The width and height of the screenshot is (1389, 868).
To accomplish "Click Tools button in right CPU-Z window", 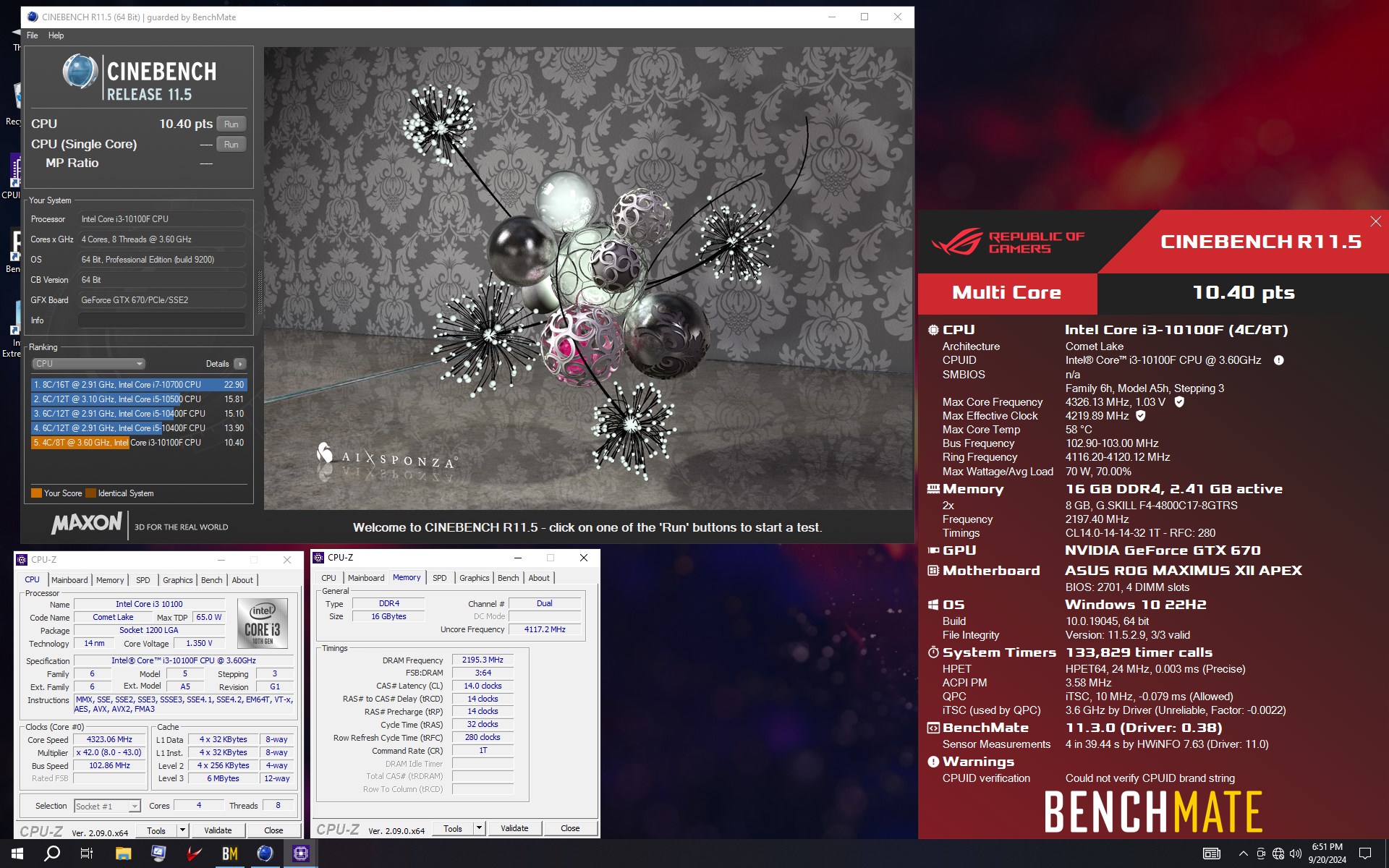I will 453,828.
